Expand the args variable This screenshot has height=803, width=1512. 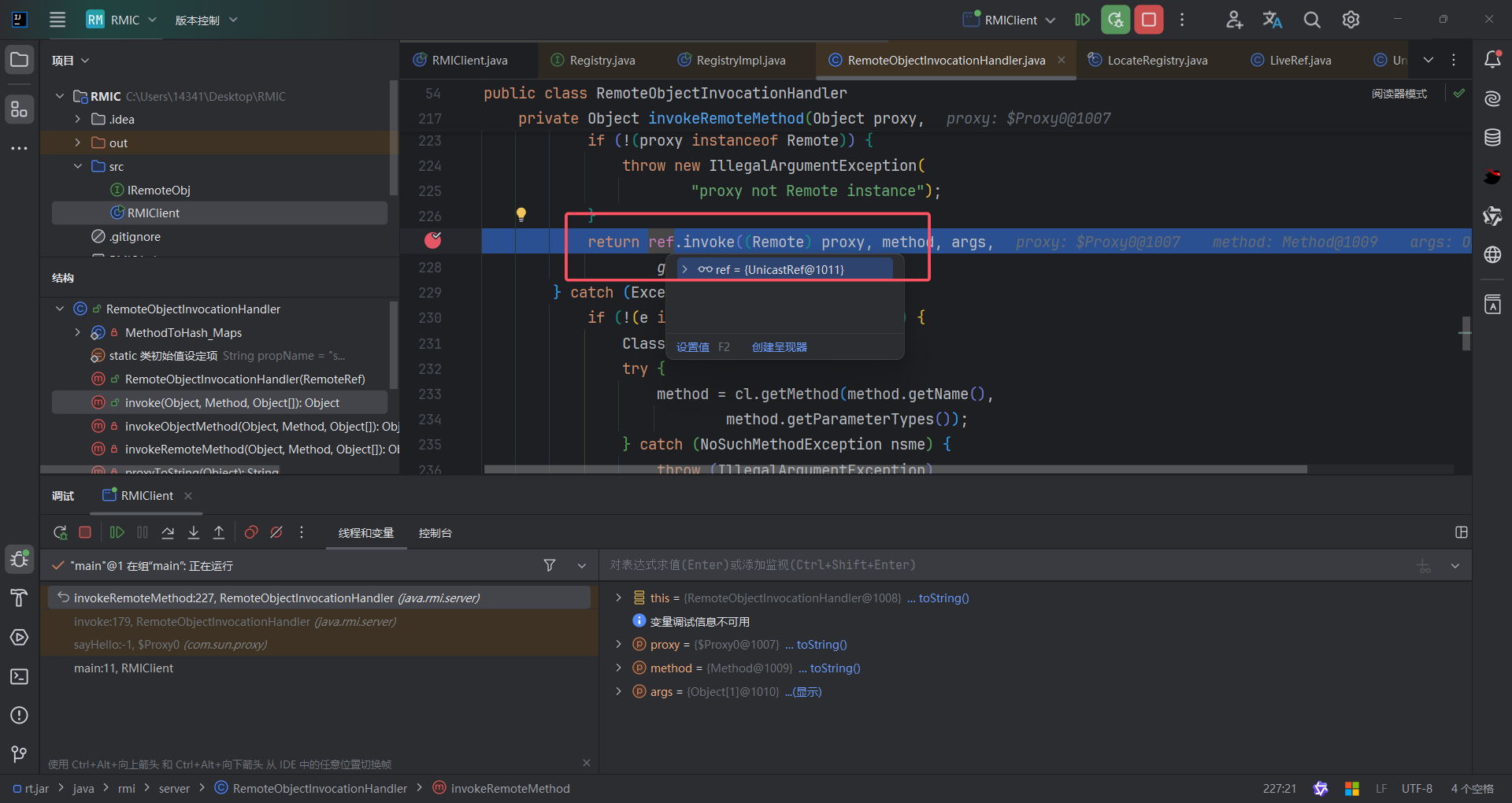click(618, 691)
